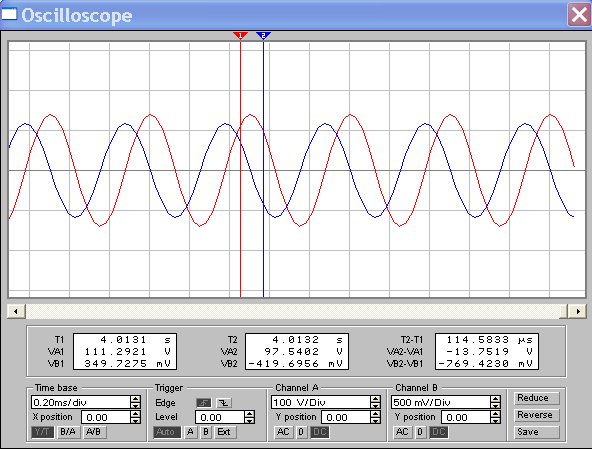Decrease Channel A Y position down arrow
The image size is (592, 449).
(x=376, y=421)
